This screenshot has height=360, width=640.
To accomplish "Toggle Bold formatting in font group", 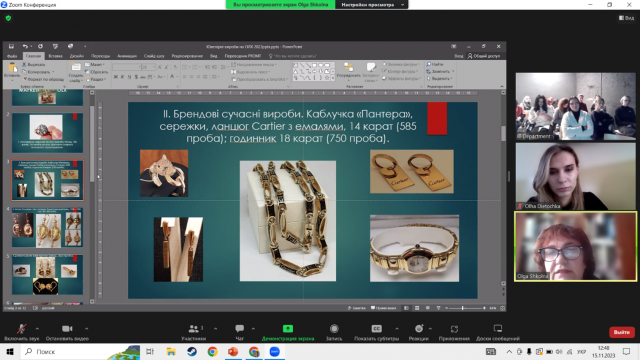I will point(116,77).
